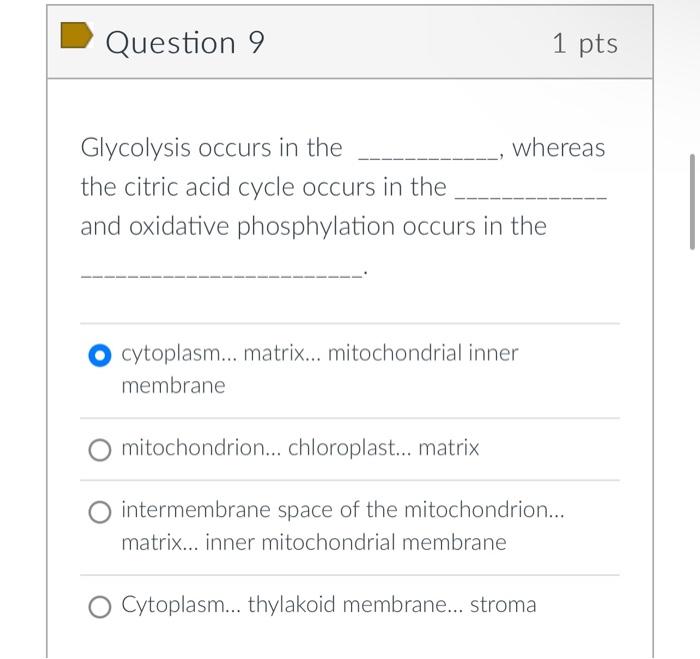
Task: Choose the radio button for mitochondrion, chloroplast, matrix
Action: [99, 450]
